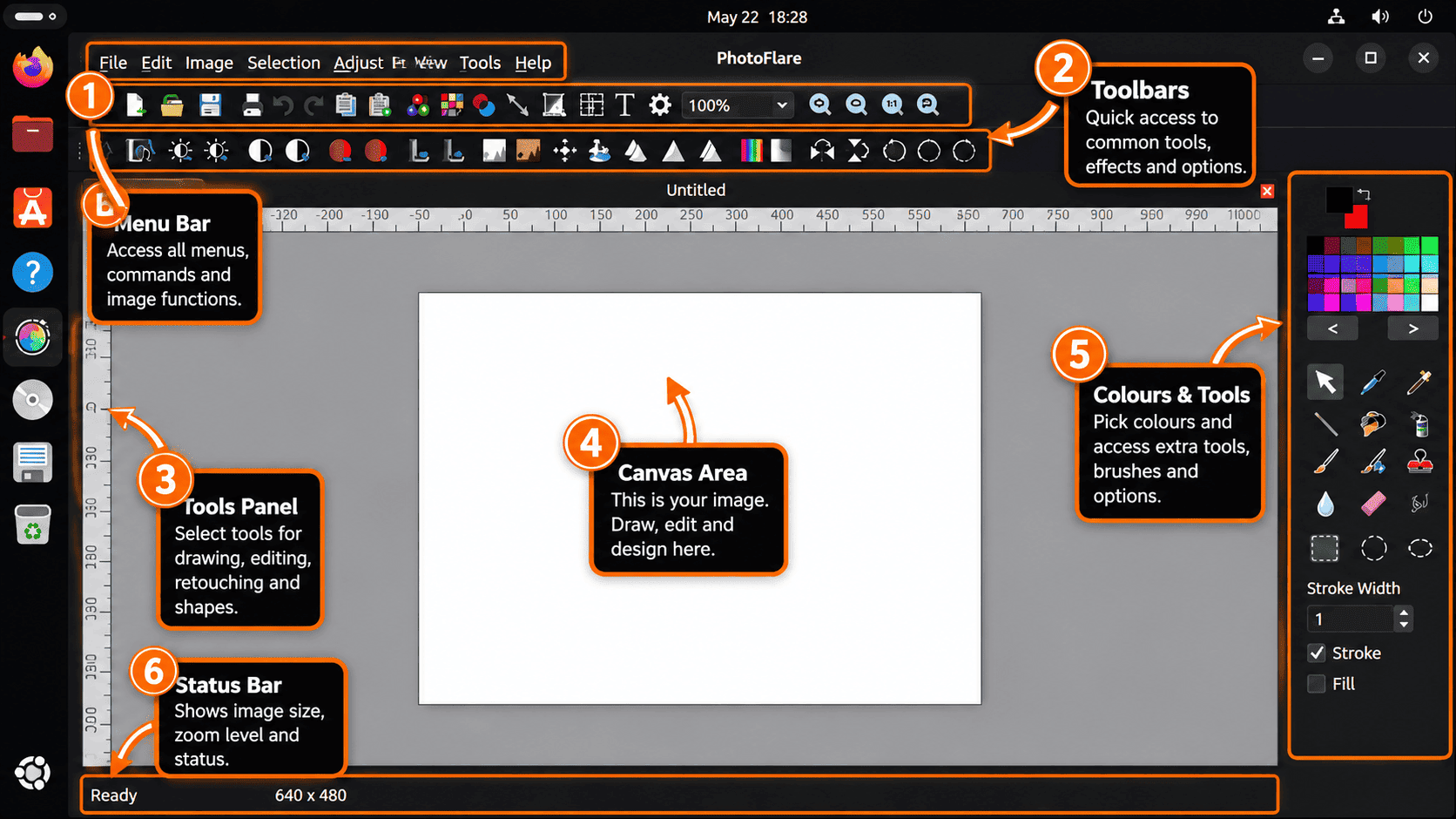
Task: Open Firefox from the dock
Action: tap(32, 68)
